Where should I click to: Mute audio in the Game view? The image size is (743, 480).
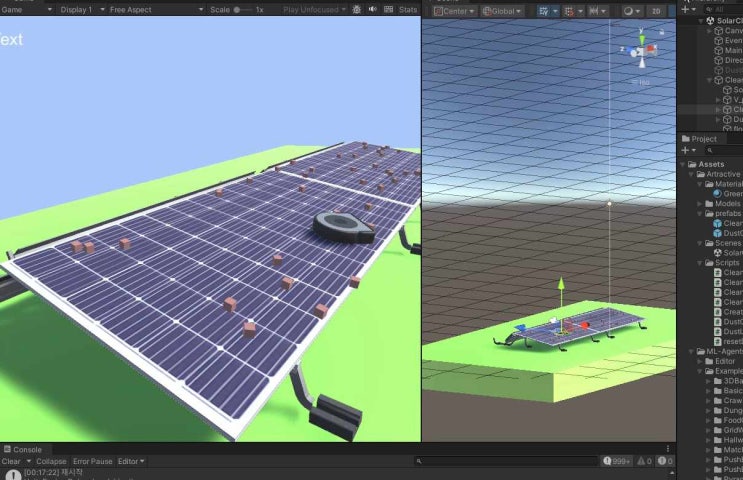tap(373, 9)
